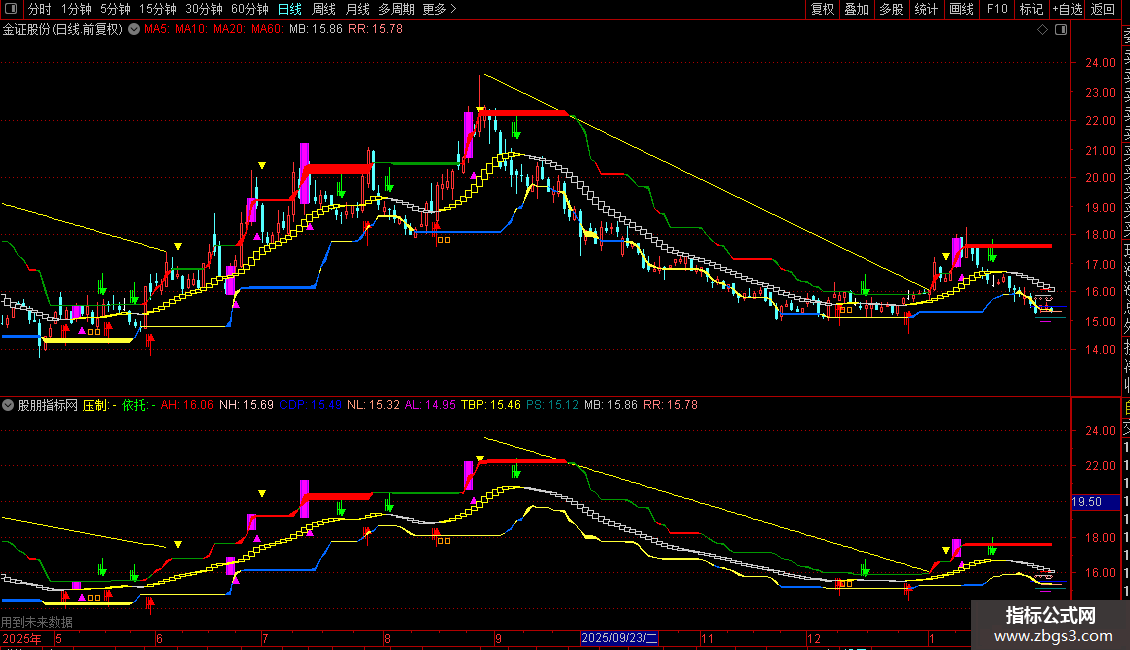
Task: Click the 2025/09/23 date marker on timeline
Action: [620, 637]
